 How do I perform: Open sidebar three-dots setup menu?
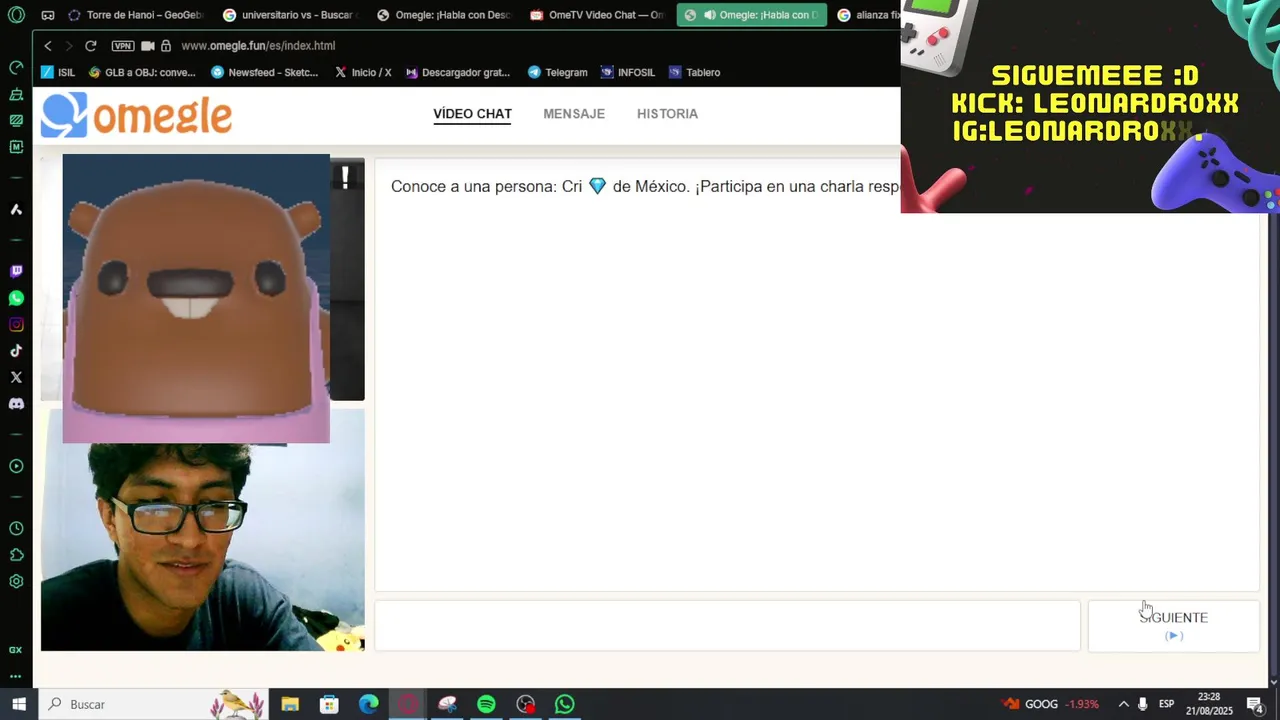(x=16, y=676)
